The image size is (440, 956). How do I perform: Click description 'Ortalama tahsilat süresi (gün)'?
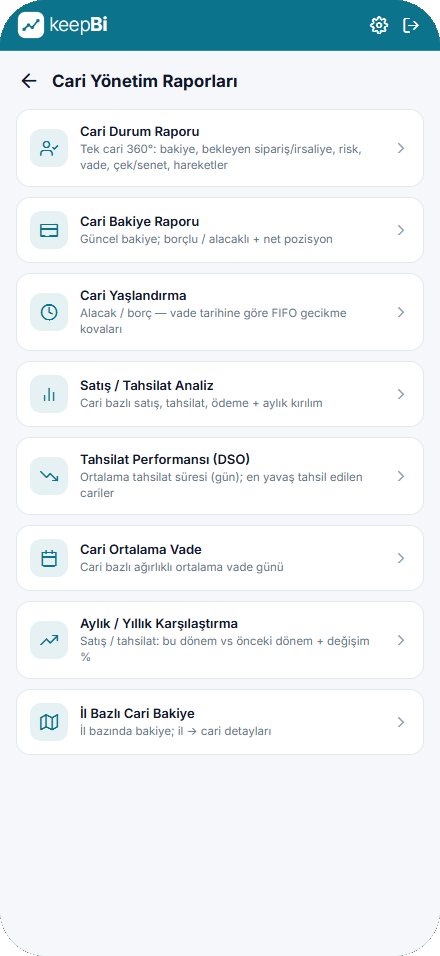(x=221, y=485)
